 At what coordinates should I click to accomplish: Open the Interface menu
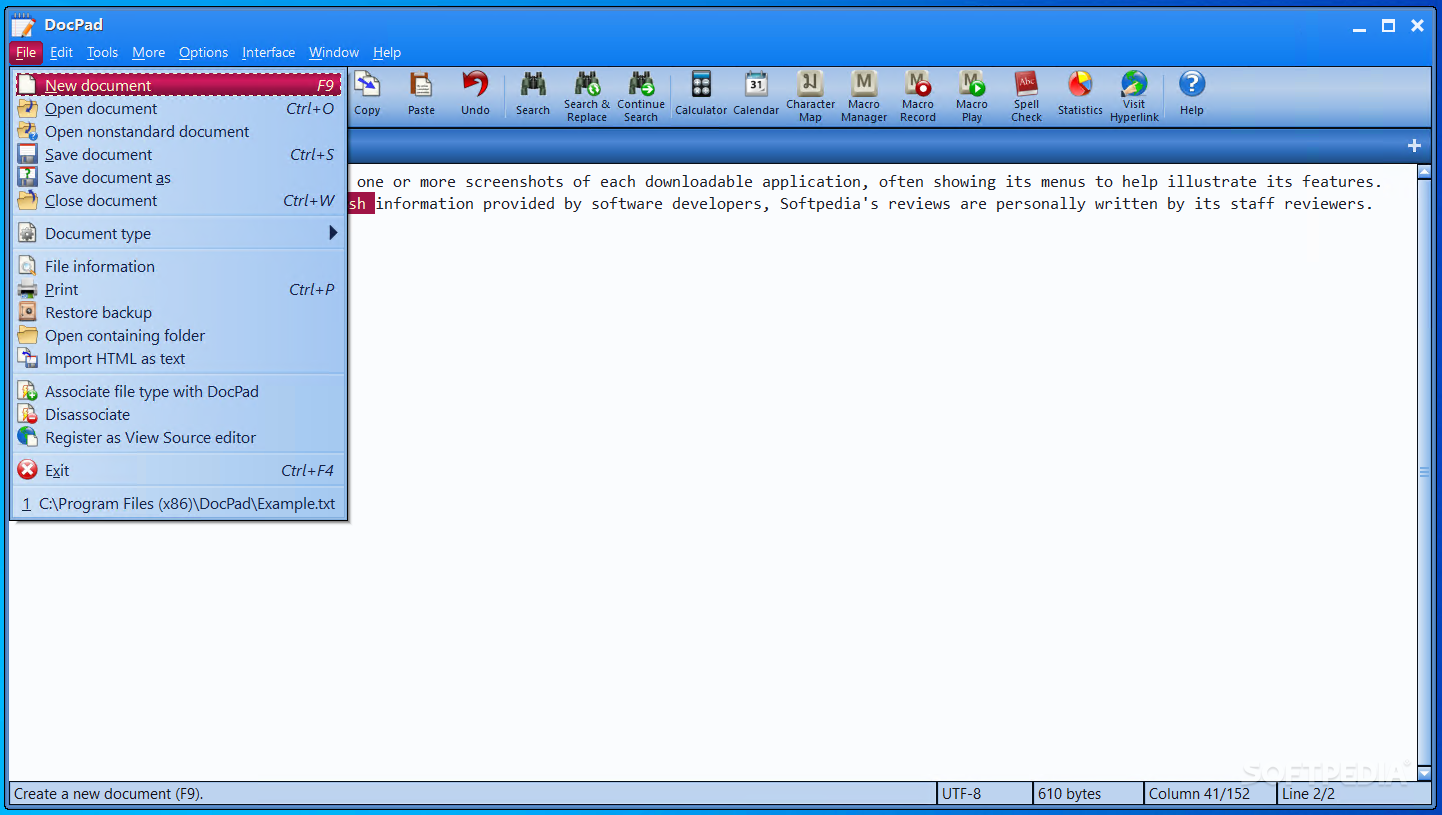[x=268, y=53]
